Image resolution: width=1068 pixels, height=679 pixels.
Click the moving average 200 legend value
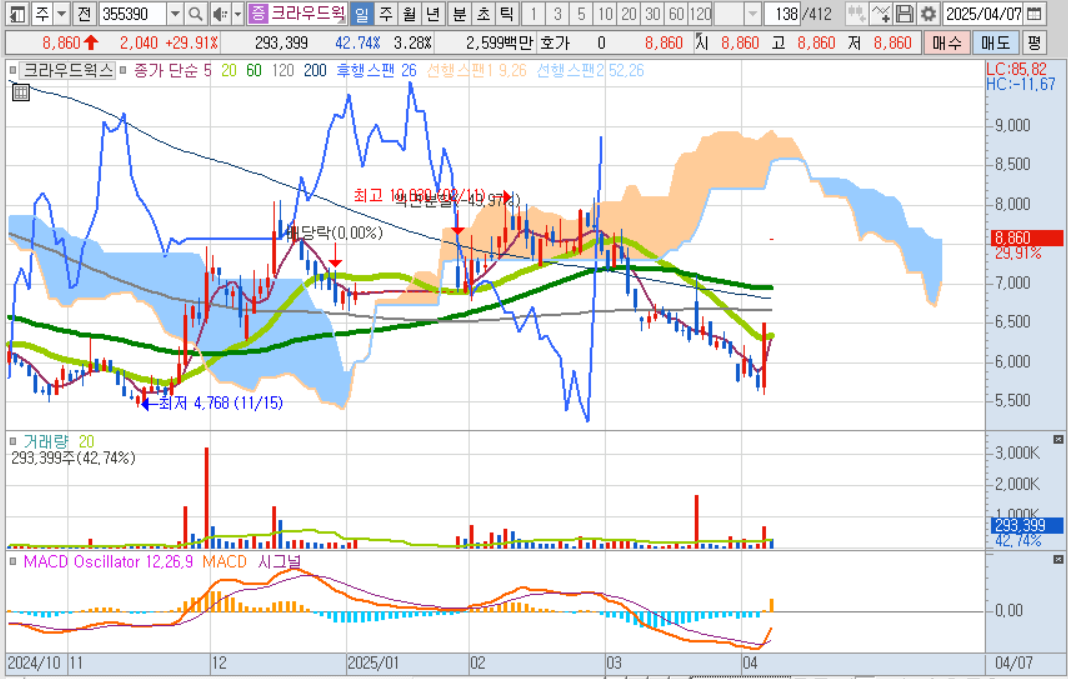coord(315,70)
